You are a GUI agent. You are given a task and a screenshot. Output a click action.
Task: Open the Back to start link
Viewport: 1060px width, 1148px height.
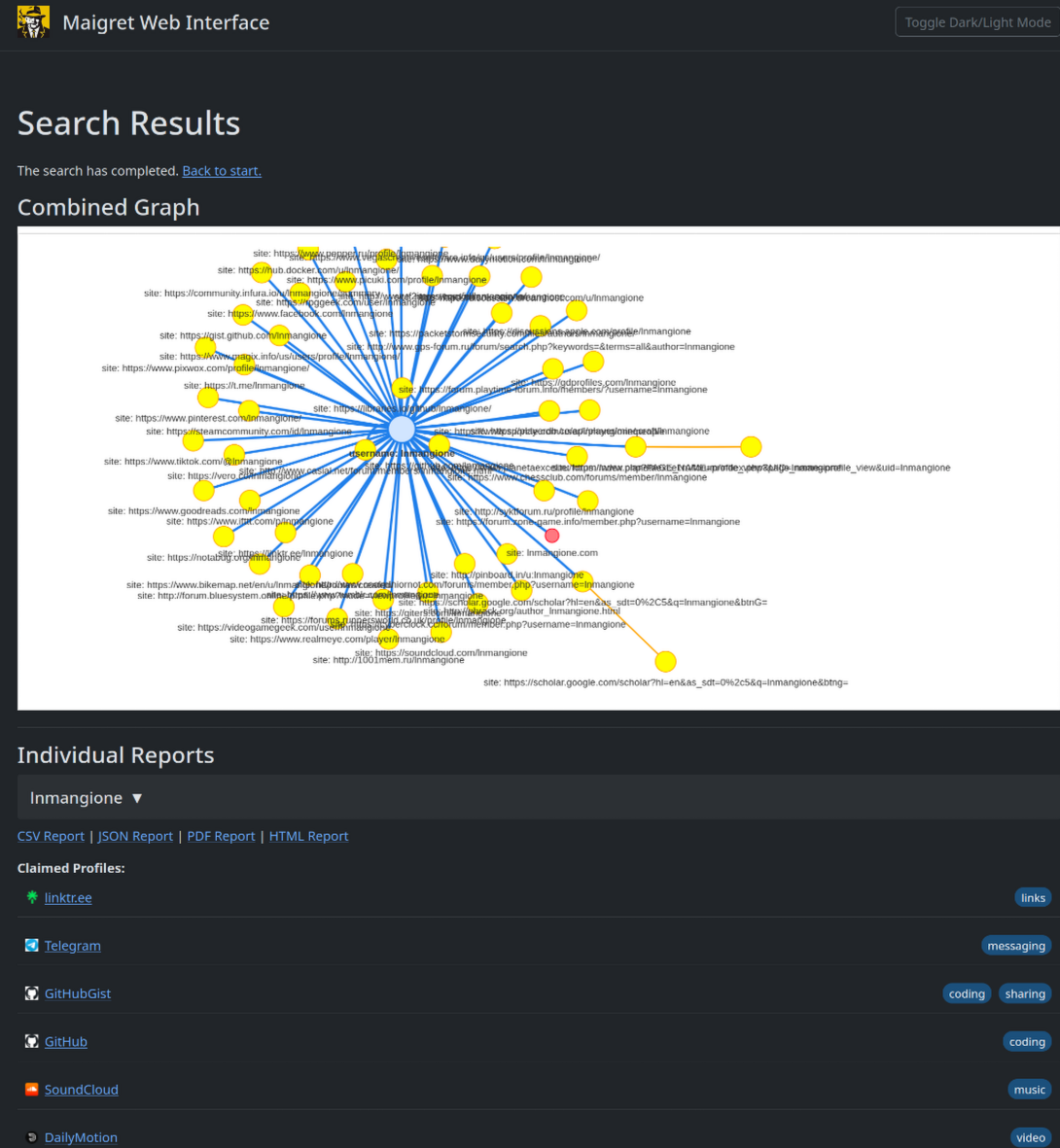click(x=221, y=170)
